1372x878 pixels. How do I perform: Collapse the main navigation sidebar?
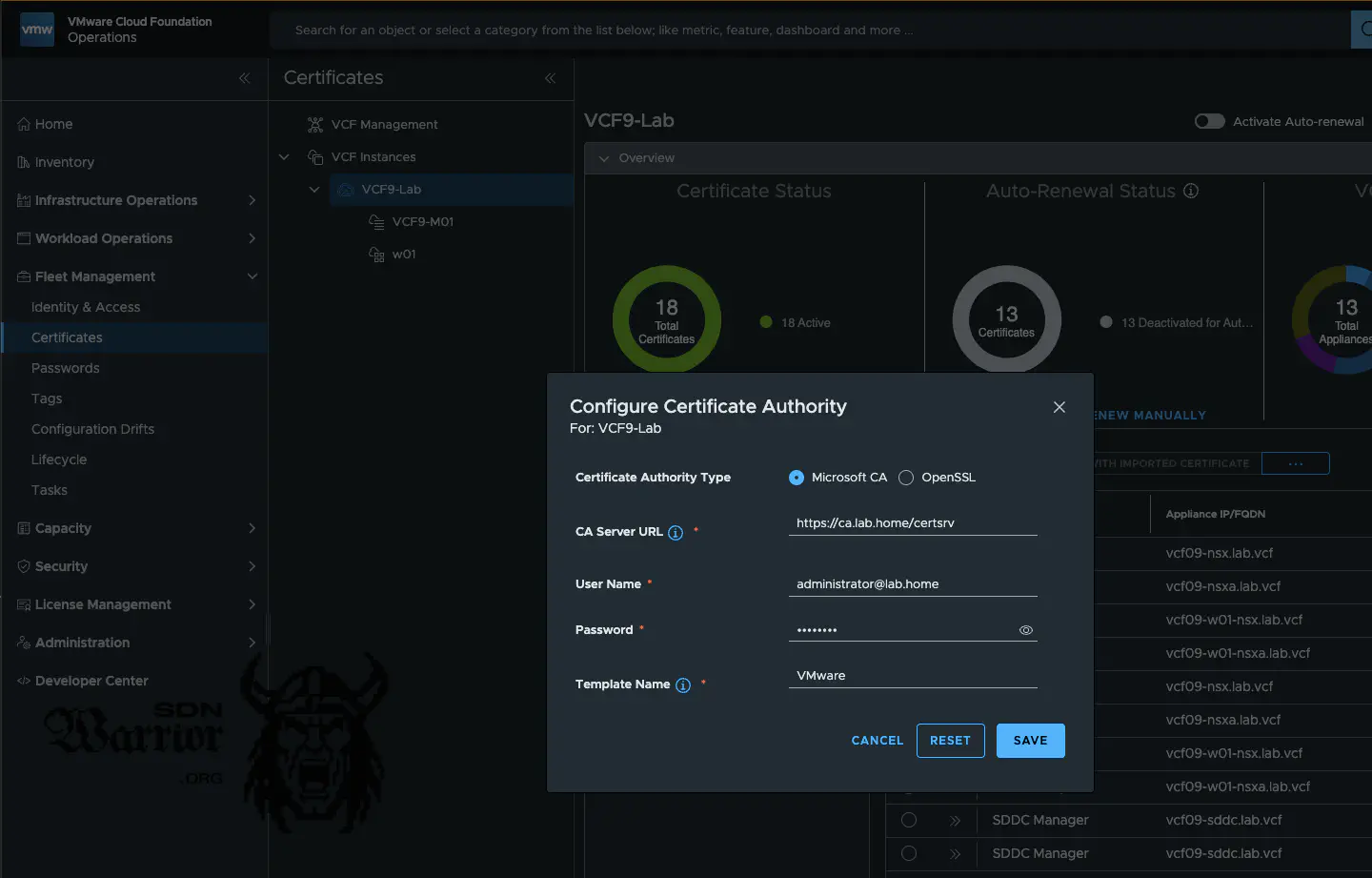click(x=245, y=78)
